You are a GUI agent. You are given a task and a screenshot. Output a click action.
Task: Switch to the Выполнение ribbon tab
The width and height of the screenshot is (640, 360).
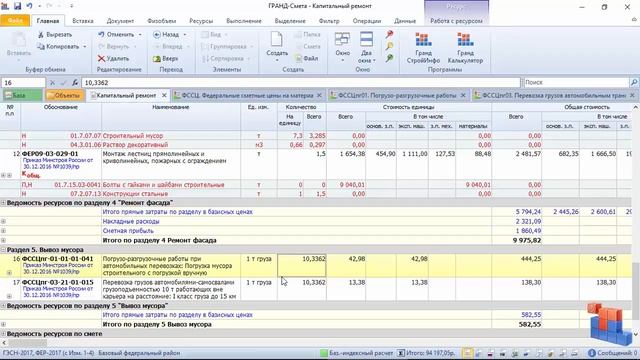point(244,21)
